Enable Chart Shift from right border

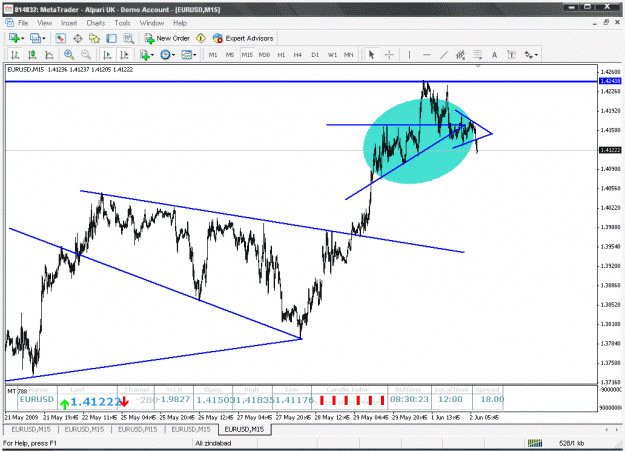tap(124, 55)
